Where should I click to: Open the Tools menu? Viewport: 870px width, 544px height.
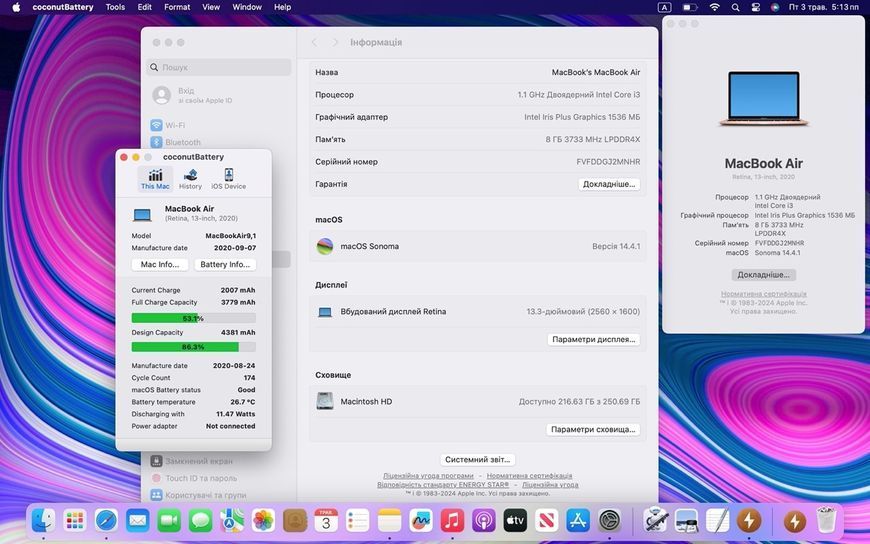[115, 7]
